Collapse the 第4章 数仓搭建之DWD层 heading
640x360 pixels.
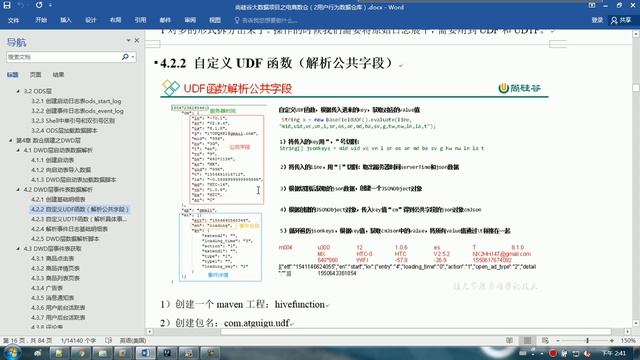click(x=11, y=140)
